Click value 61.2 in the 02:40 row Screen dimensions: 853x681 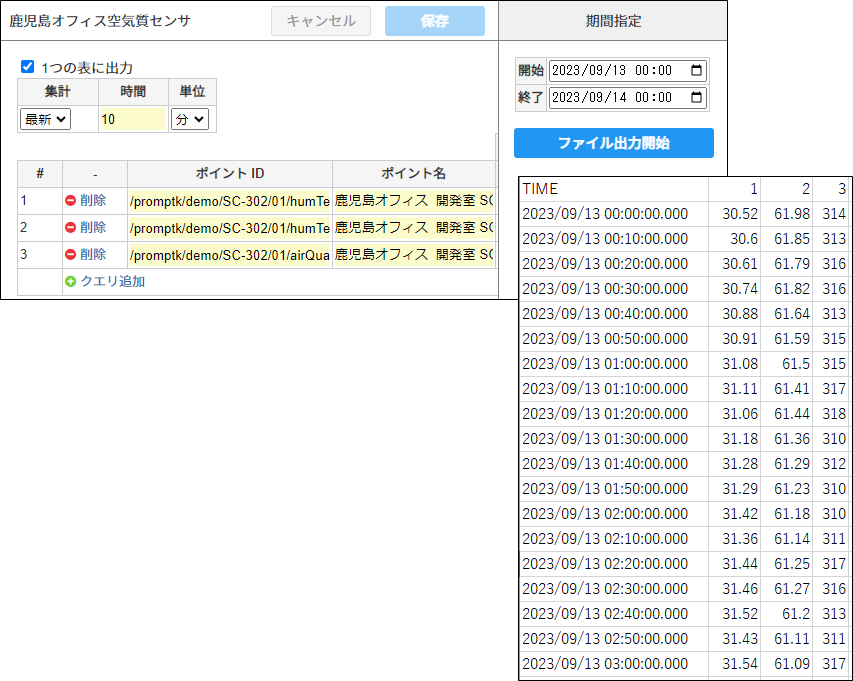(x=796, y=614)
